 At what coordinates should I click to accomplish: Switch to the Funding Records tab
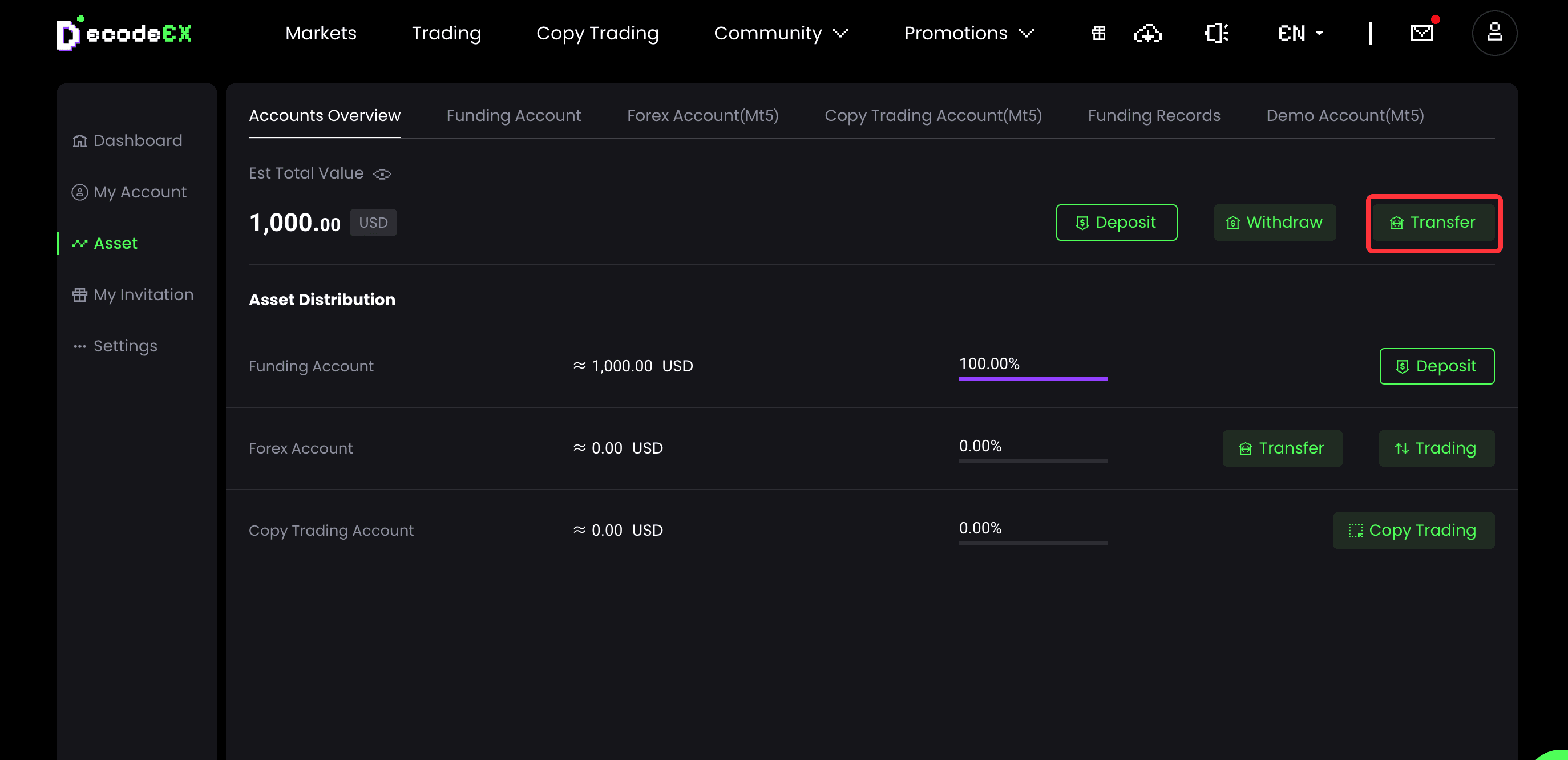tap(1154, 115)
